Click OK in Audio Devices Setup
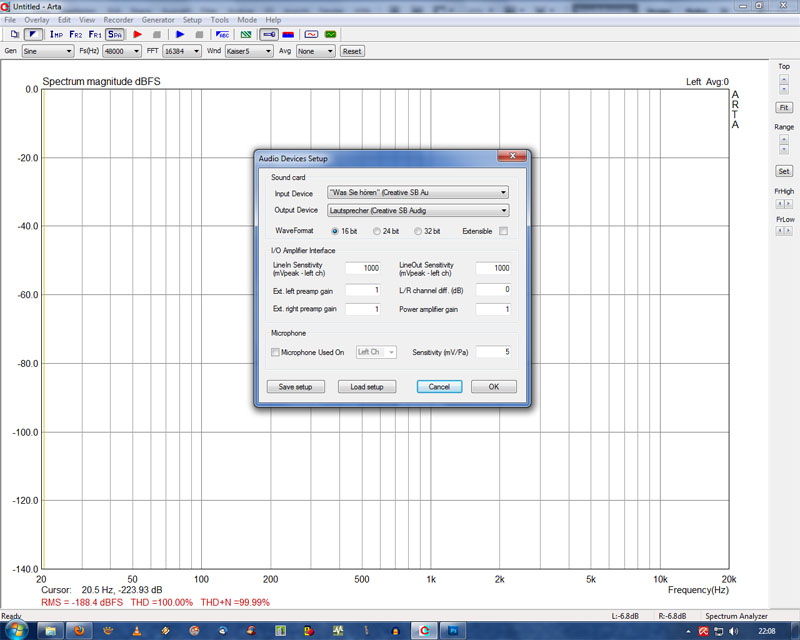 tap(493, 387)
